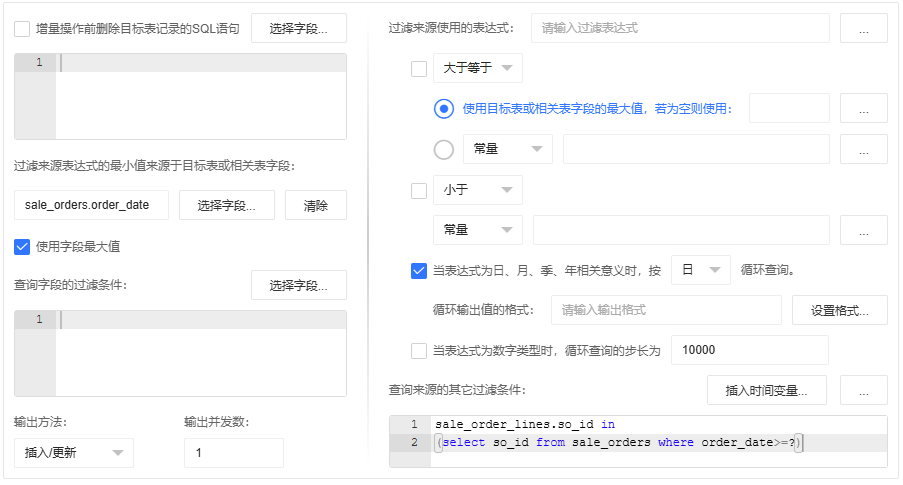Focus the 输出并发数 input field
Image resolution: width=903 pixels, height=485 pixels.
[x=234, y=453]
